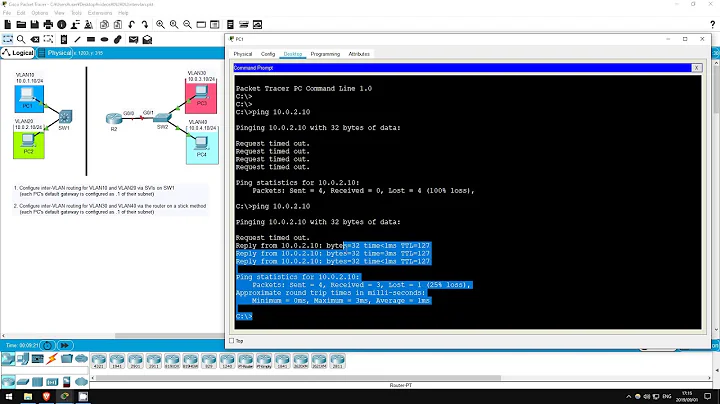Pick the 1240 router model

point(227,361)
